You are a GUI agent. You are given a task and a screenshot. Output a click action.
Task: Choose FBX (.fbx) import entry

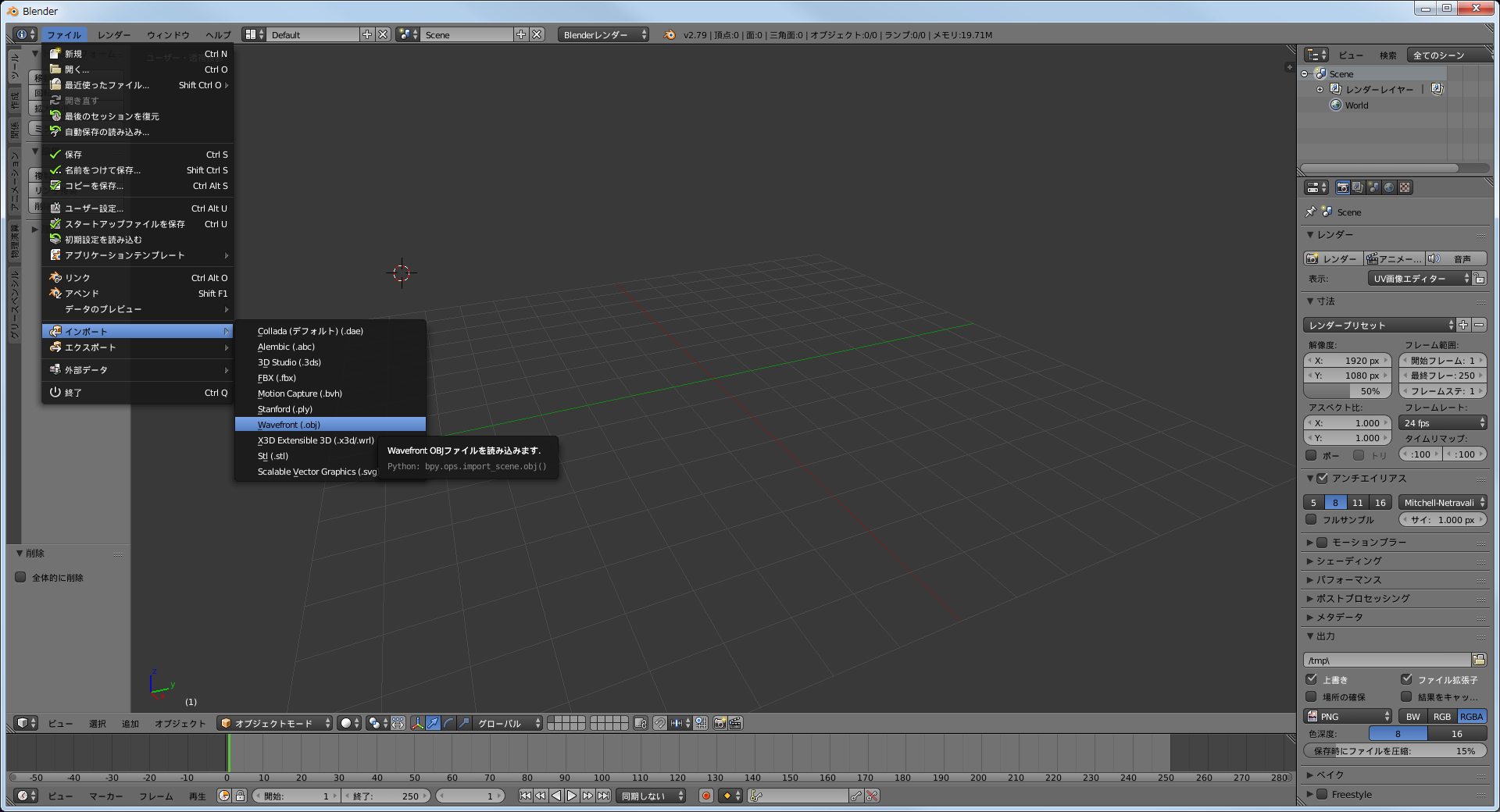click(330, 378)
